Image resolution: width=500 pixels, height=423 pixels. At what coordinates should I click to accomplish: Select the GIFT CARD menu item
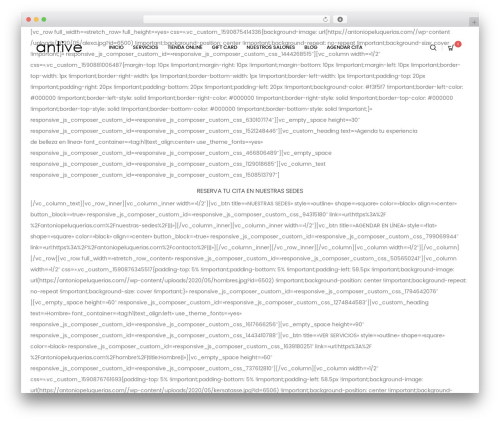(224, 47)
